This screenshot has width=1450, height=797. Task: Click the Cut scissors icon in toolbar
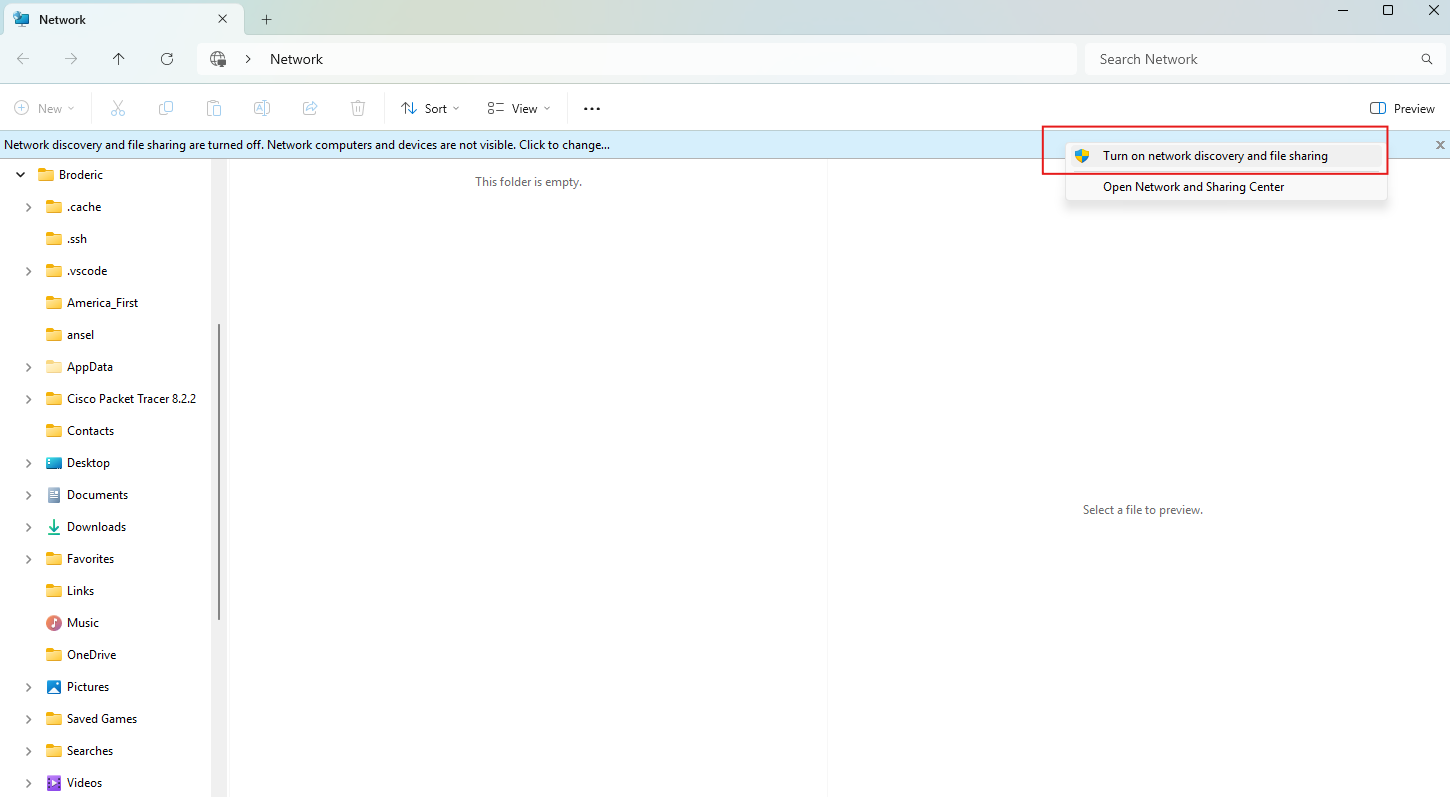(118, 108)
